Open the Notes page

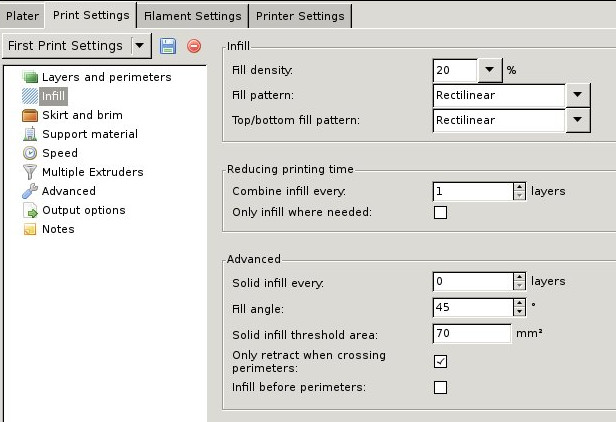[x=57, y=229]
